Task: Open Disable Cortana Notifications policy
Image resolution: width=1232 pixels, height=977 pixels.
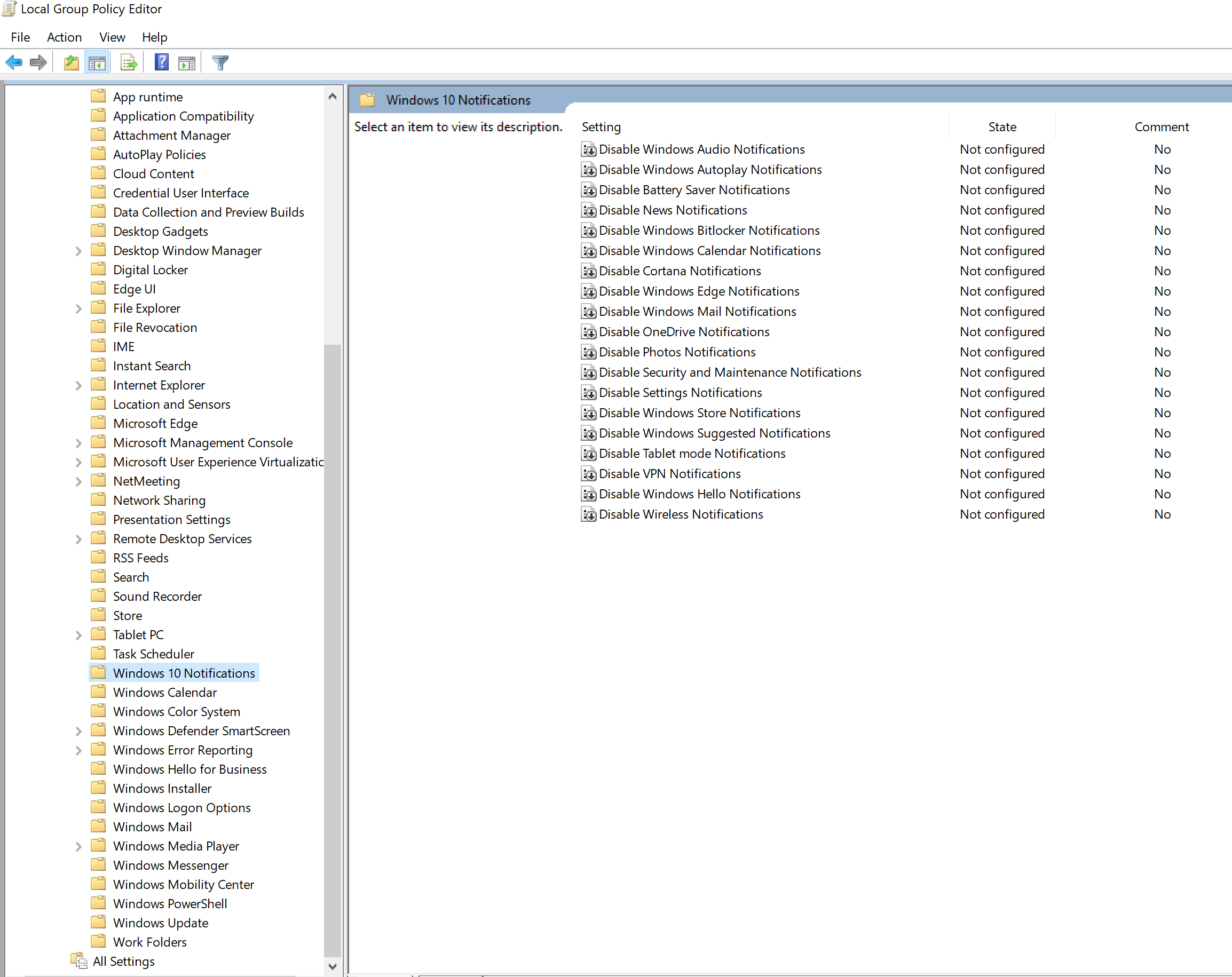Action: tap(680, 271)
